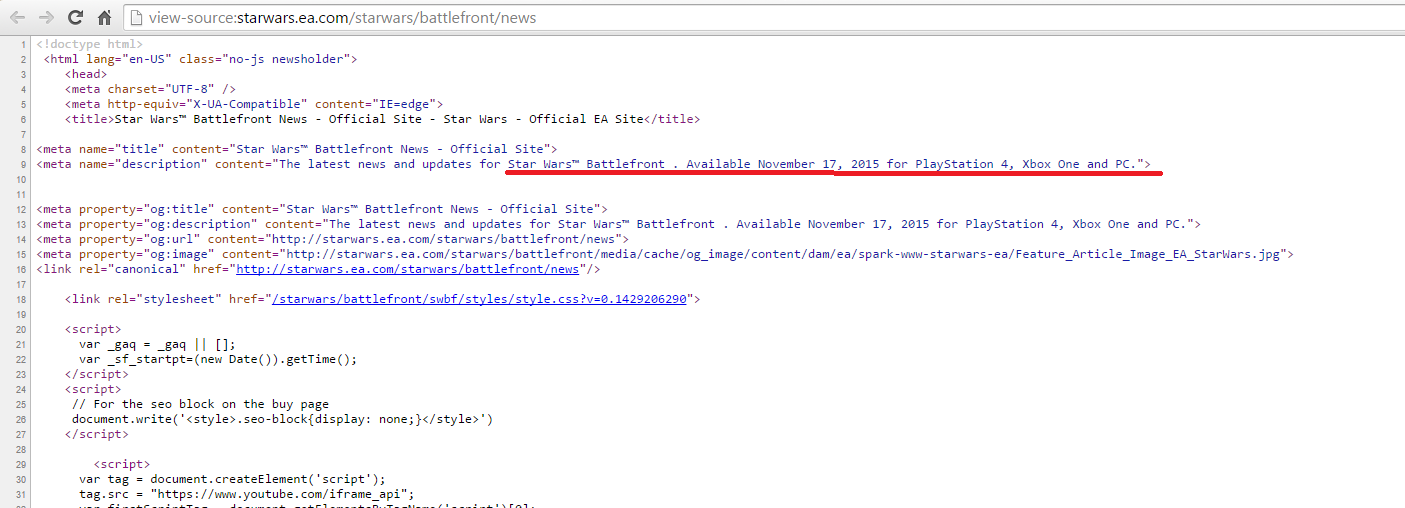
Task: Click the var _gaq code line
Action: 158,344
